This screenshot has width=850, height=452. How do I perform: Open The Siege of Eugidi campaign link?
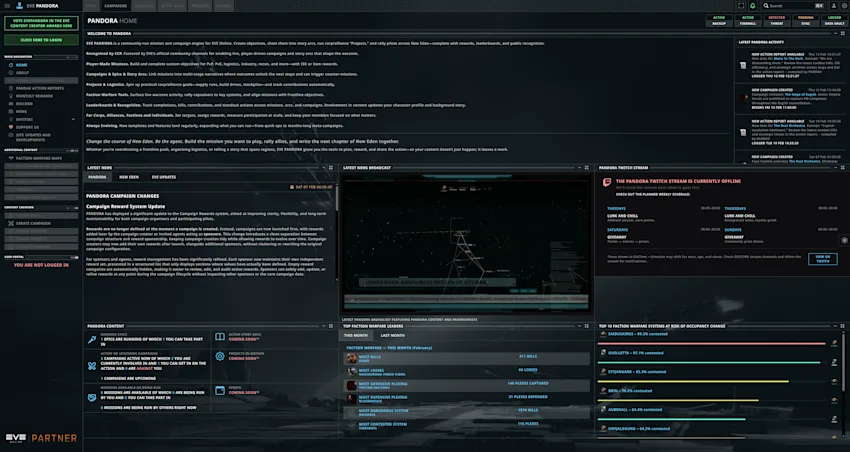pos(800,94)
